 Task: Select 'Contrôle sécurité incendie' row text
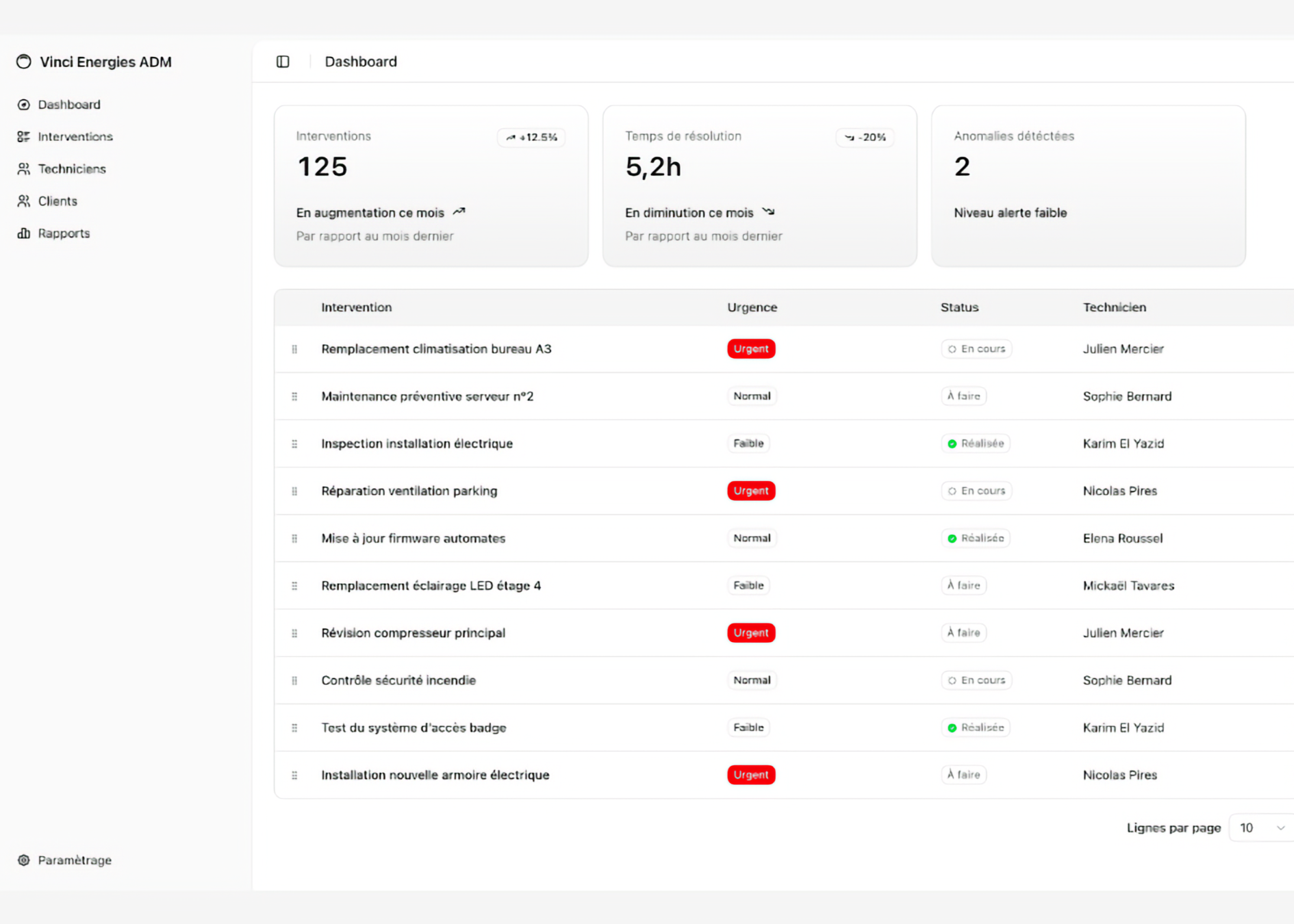tap(398, 680)
